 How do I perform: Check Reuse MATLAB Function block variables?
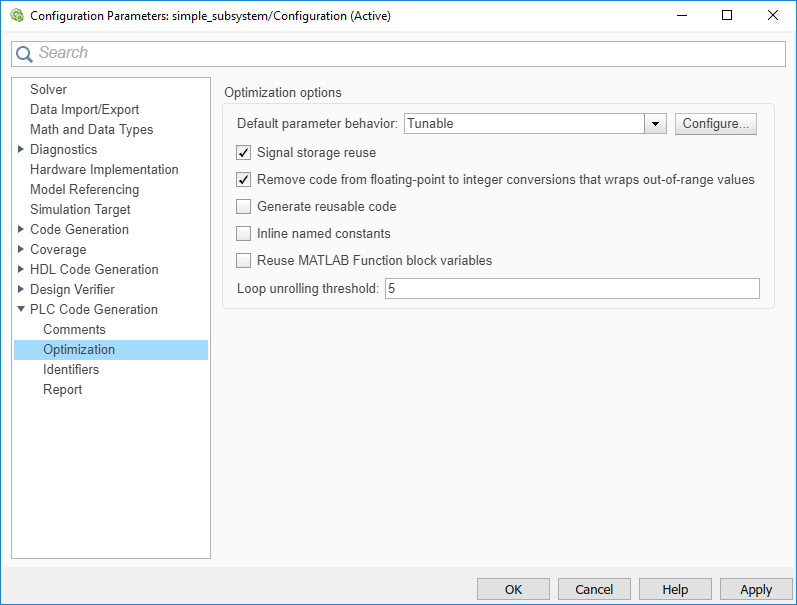(x=243, y=261)
